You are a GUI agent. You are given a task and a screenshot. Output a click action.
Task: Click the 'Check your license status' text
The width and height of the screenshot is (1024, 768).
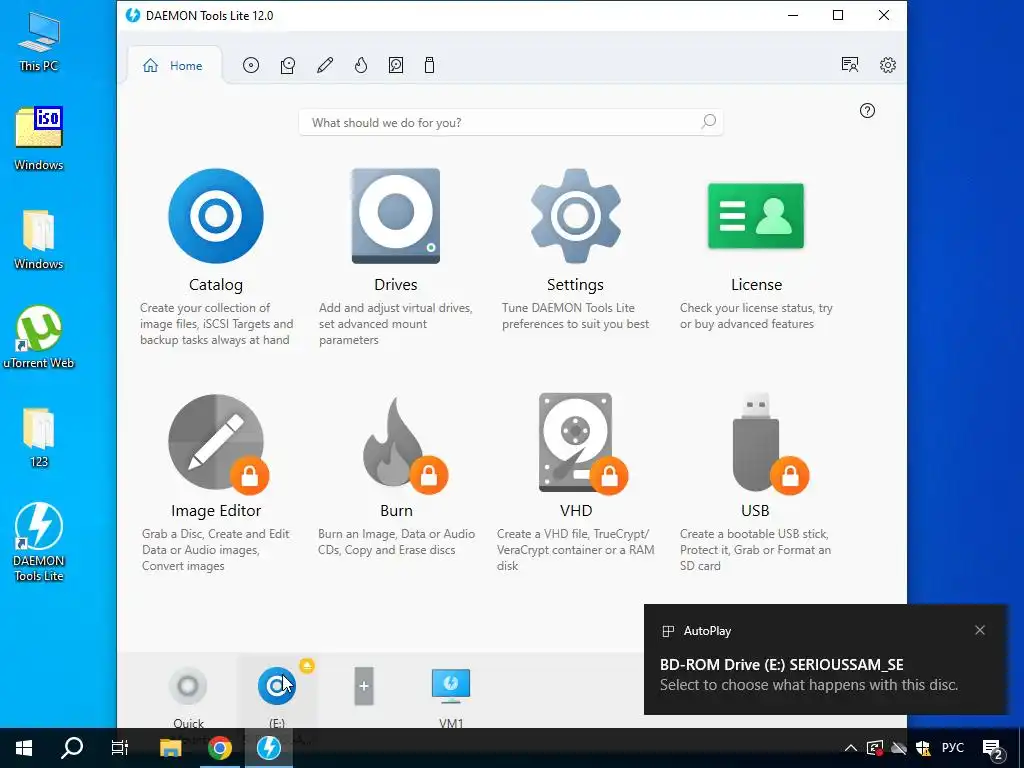coord(756,315)
